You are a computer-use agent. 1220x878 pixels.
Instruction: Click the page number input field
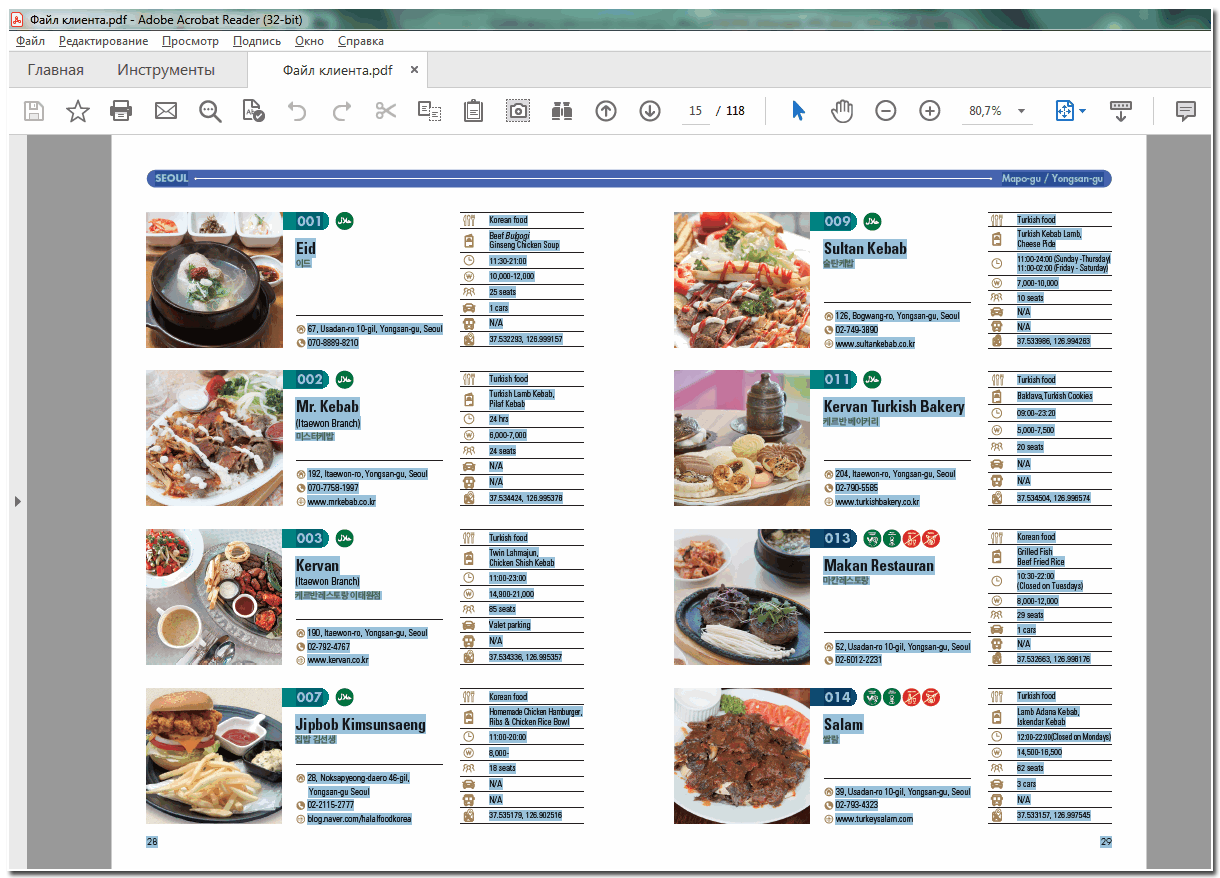pyautogui.click(x=696, y=111)
